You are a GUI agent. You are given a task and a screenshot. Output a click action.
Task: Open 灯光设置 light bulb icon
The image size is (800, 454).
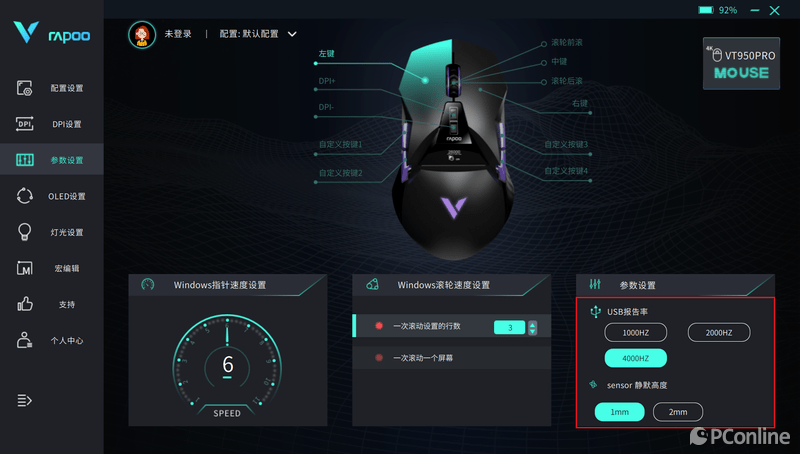coord(24,232)
